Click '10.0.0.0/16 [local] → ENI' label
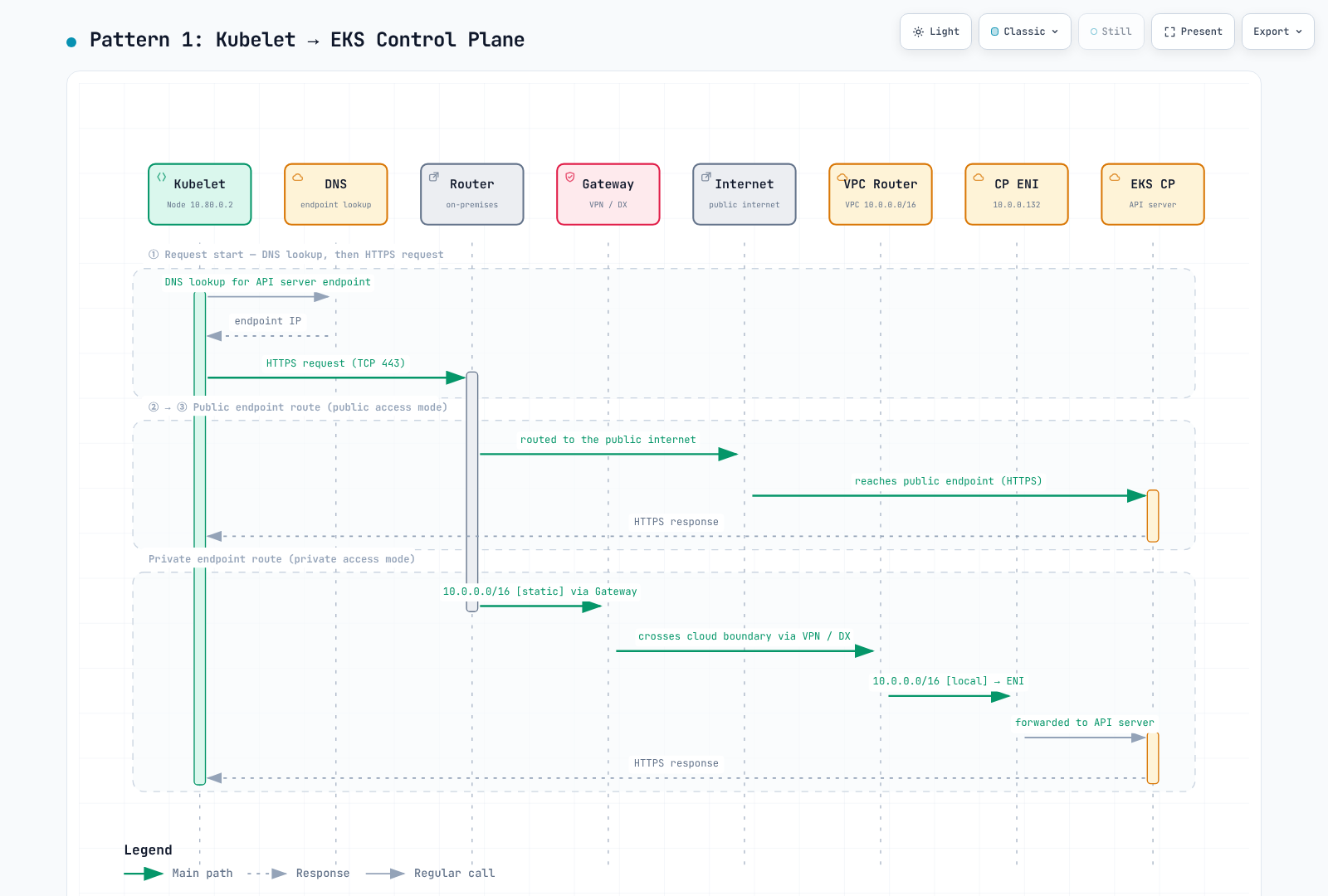 click(949, 681)
